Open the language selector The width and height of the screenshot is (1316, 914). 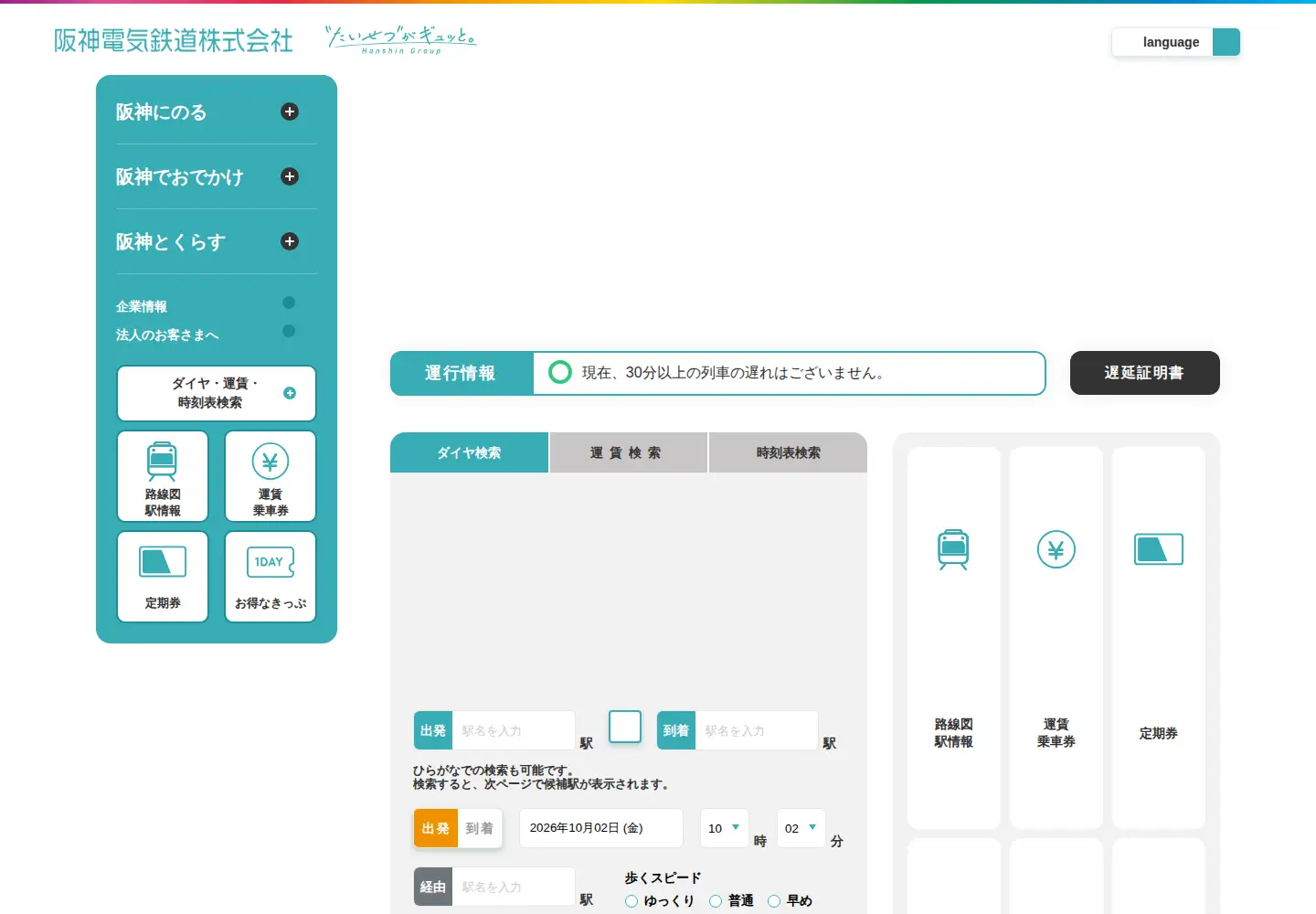pos(1176,42)
